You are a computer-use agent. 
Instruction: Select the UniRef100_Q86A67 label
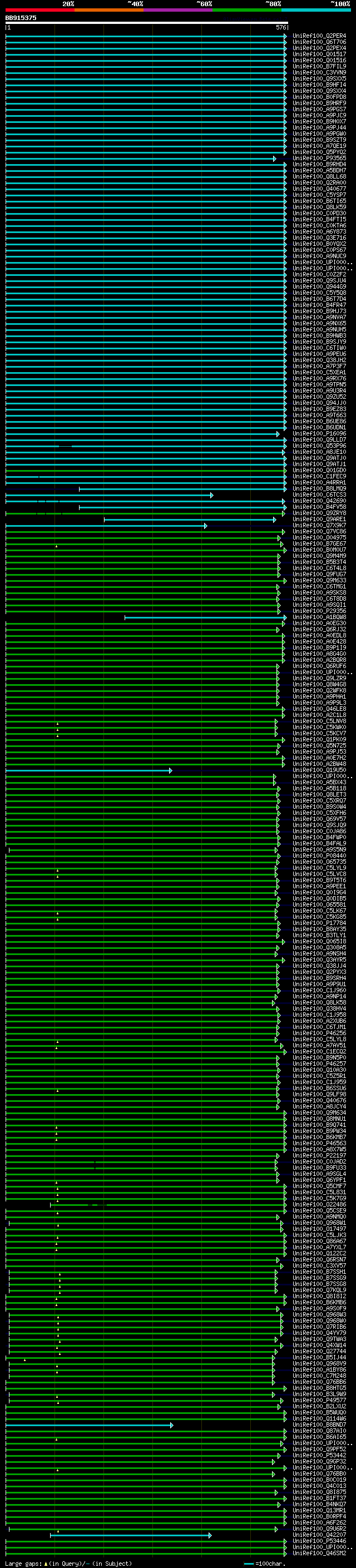319,1241
